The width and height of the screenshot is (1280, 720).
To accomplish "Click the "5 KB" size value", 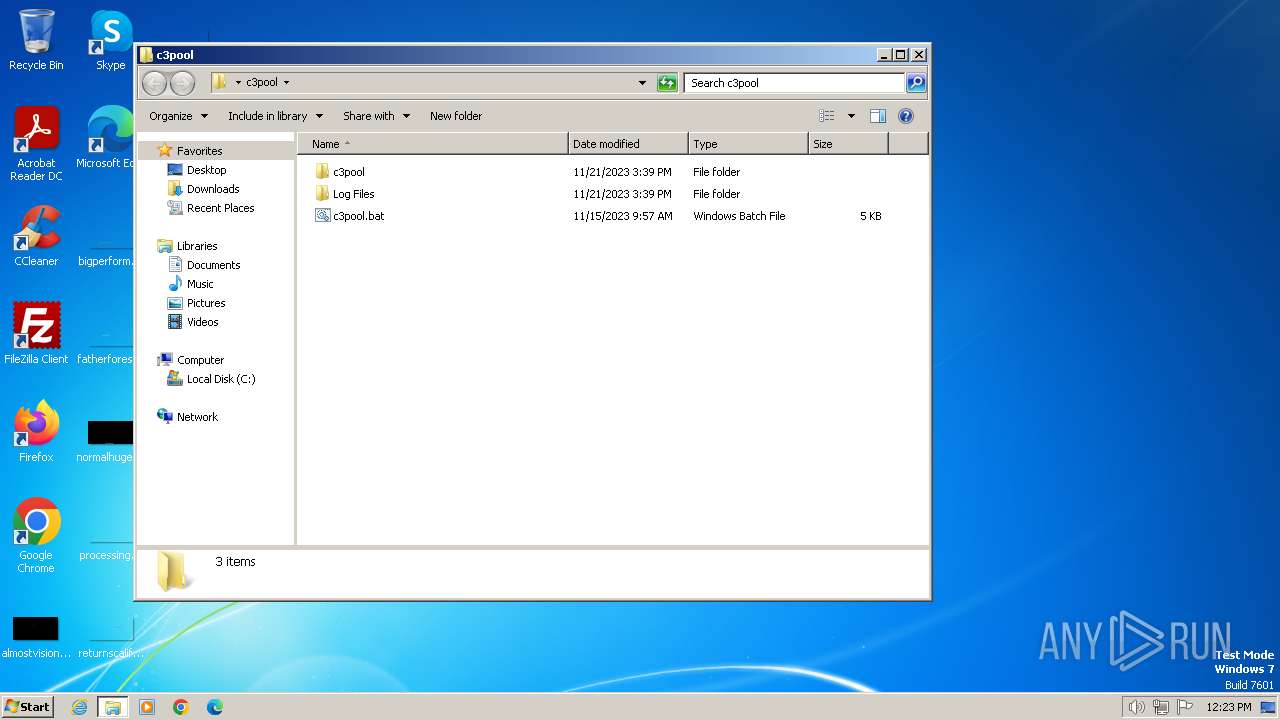I will [x=870, y=216].
